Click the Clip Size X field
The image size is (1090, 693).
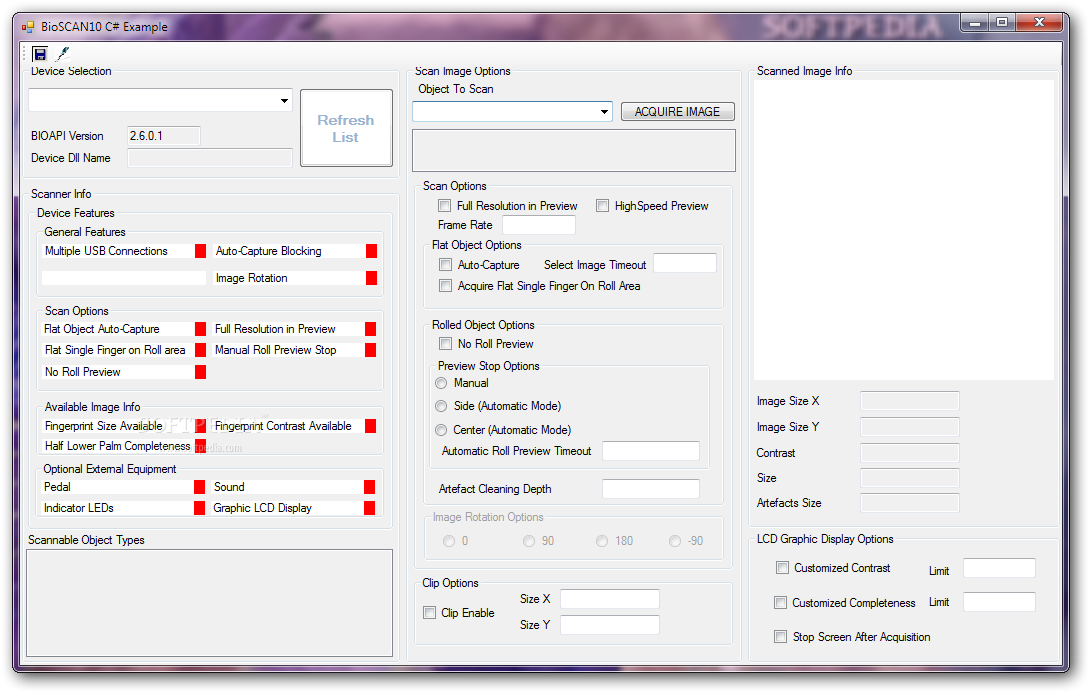point(610,598)
